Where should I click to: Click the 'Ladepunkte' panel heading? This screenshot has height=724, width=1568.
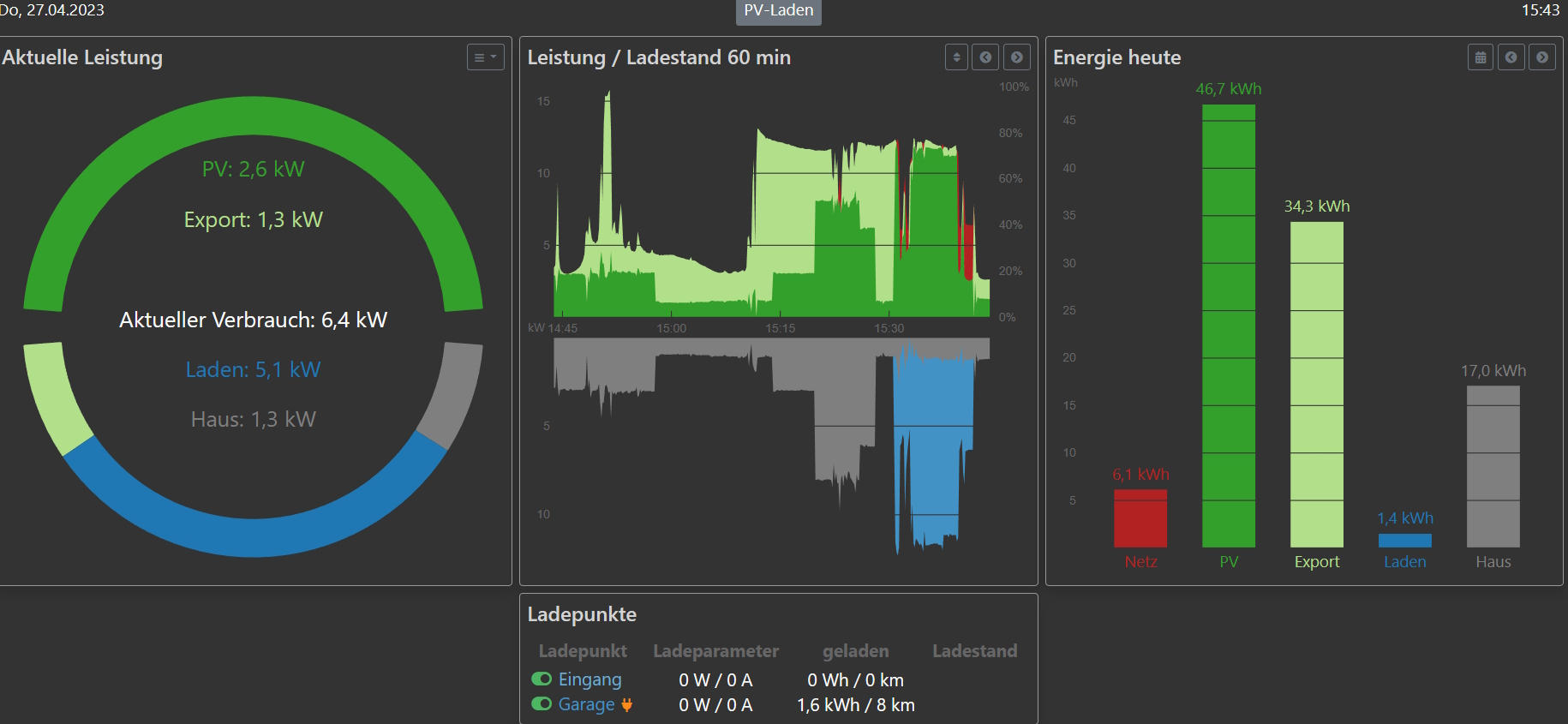tap(582, 614)
